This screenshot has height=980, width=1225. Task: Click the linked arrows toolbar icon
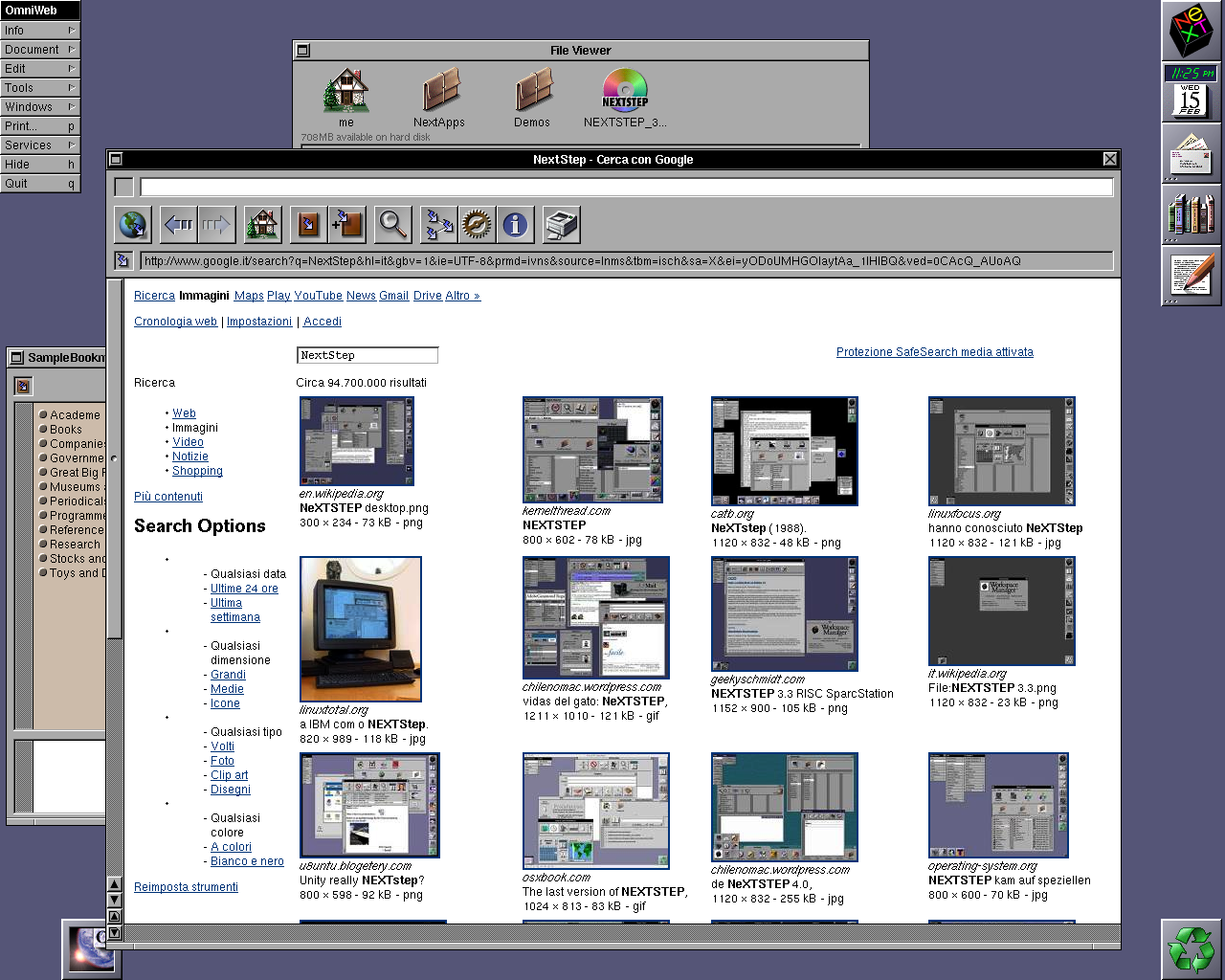click(439, 225)
